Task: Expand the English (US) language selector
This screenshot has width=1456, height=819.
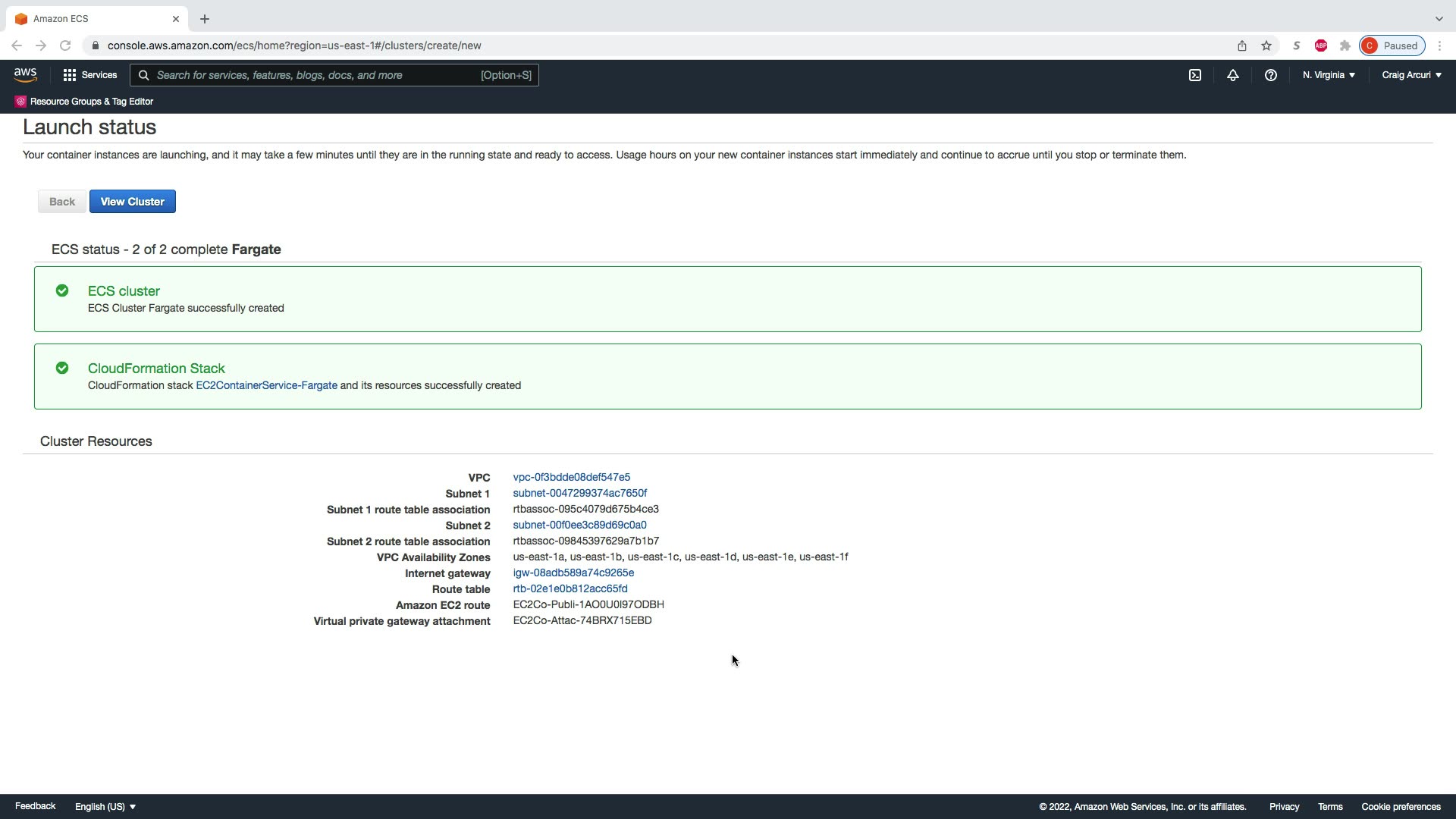Action: click(x=105, y=806)
